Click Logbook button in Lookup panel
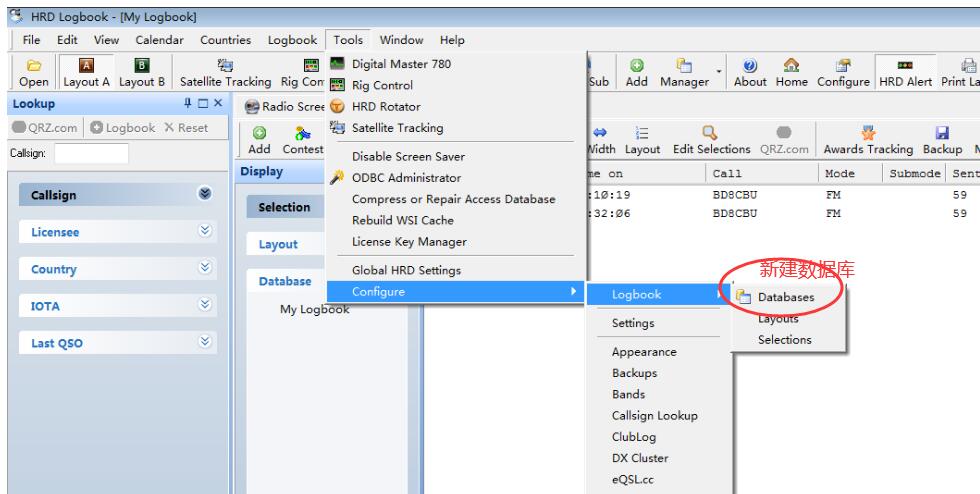Image resolution: width=980 pixels, height=494 pixels. [122, 128]
